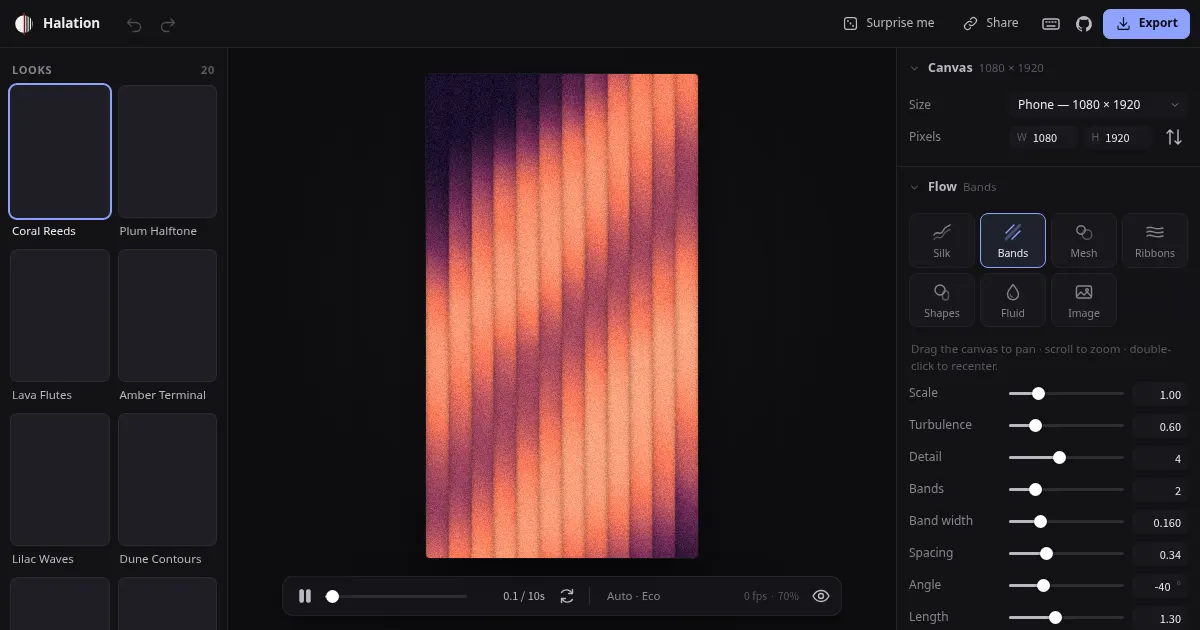Adjust the Scale slider

pyautogui.click(x=1066, y=394)
